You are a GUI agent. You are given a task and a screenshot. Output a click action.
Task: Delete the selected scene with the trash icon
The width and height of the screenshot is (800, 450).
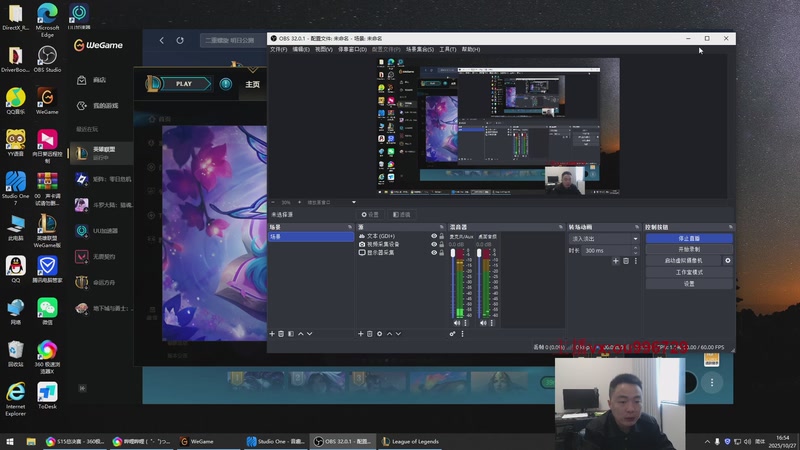(281, 334)
